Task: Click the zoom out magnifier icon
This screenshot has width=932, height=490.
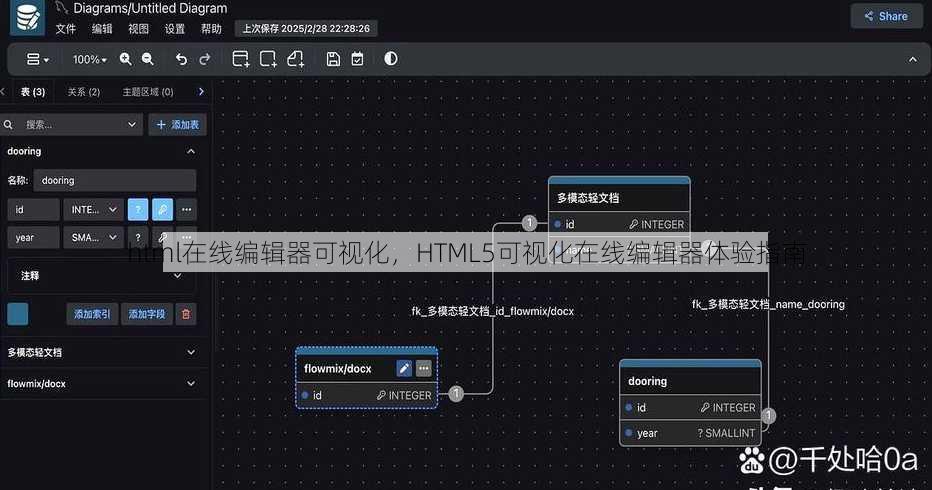Action: click(x=147, y=59)
